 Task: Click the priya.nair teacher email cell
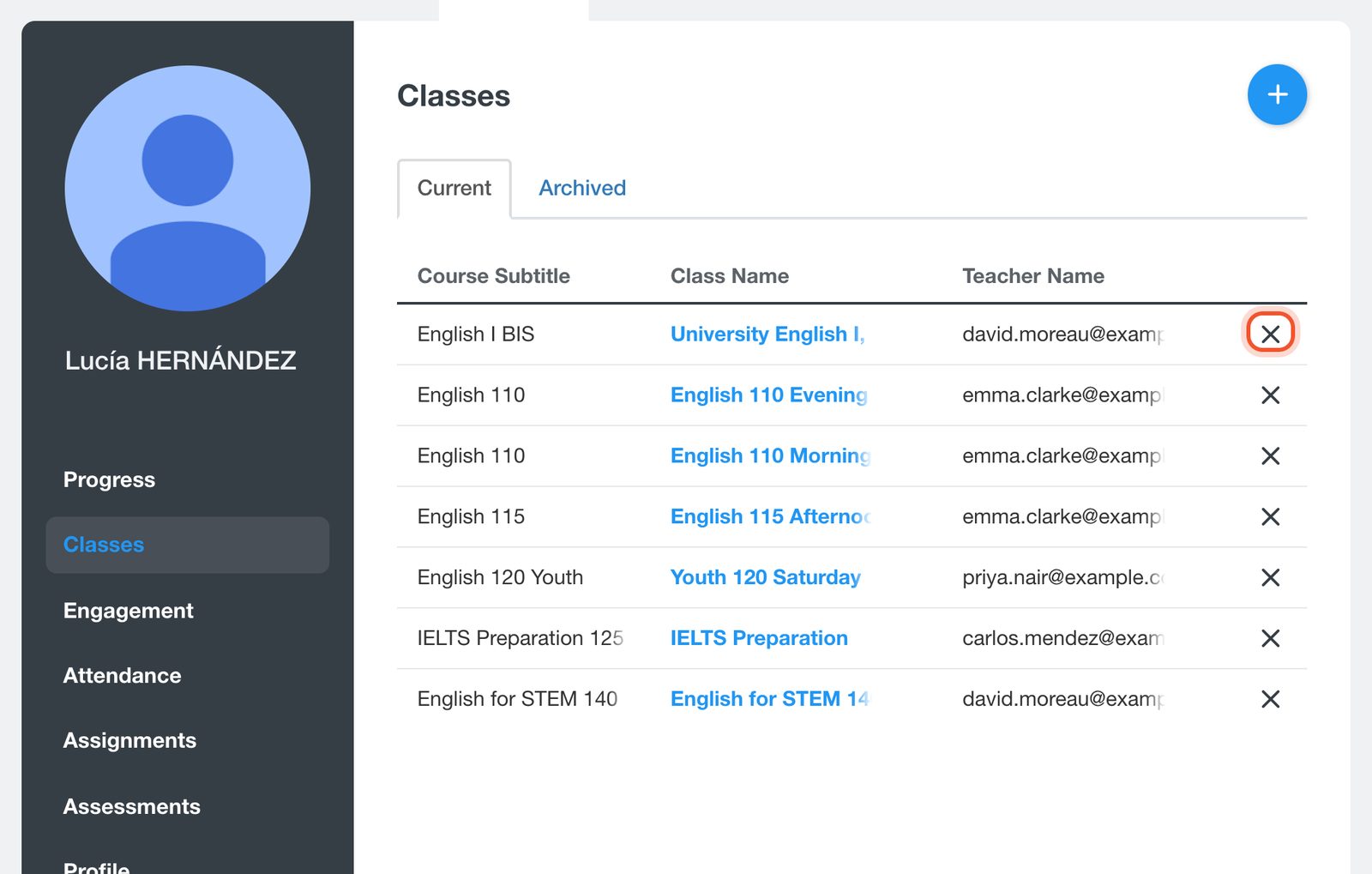click(x=1063, y=577)
